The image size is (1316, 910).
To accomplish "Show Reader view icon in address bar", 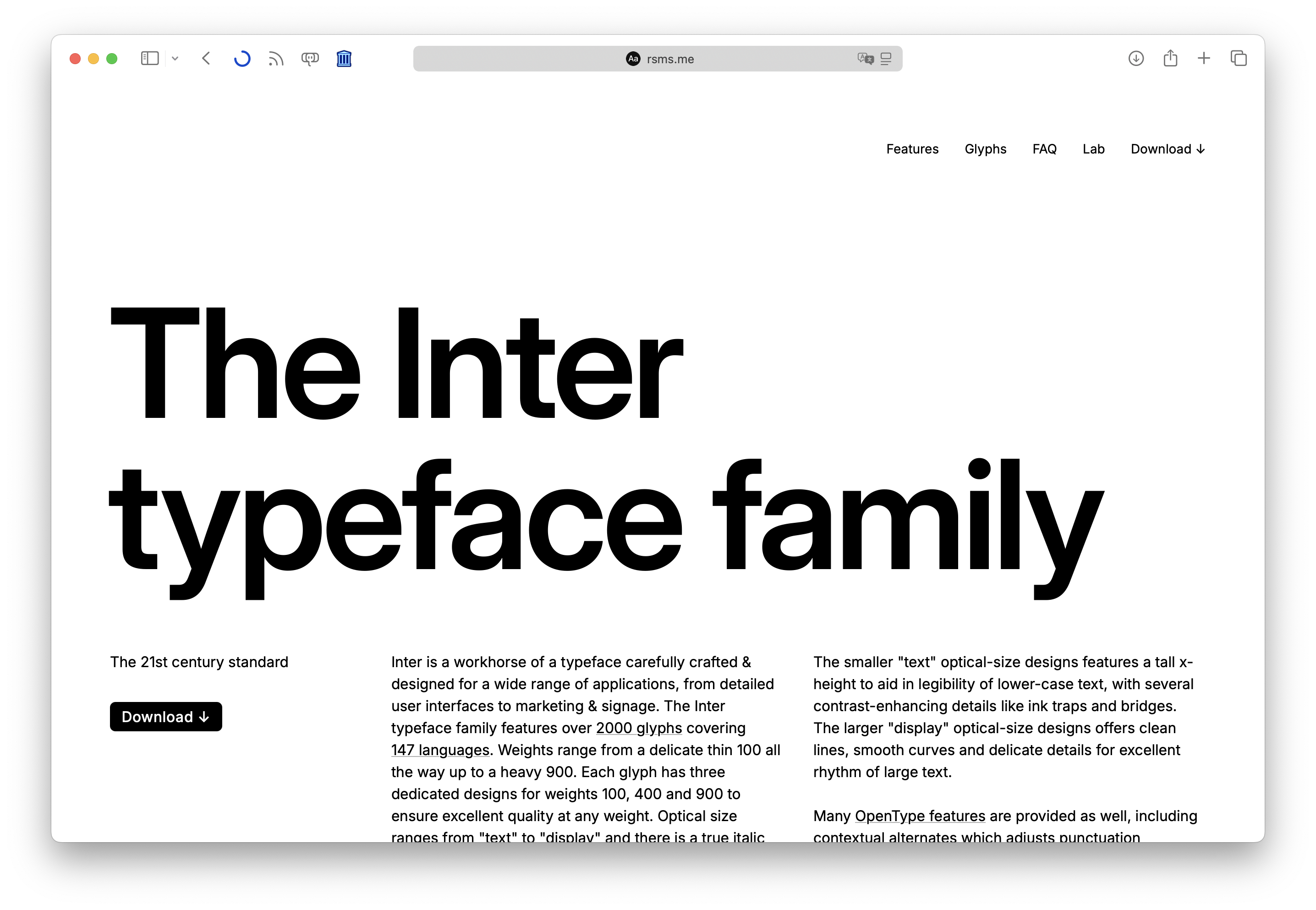I will click(x=886, y=59).
